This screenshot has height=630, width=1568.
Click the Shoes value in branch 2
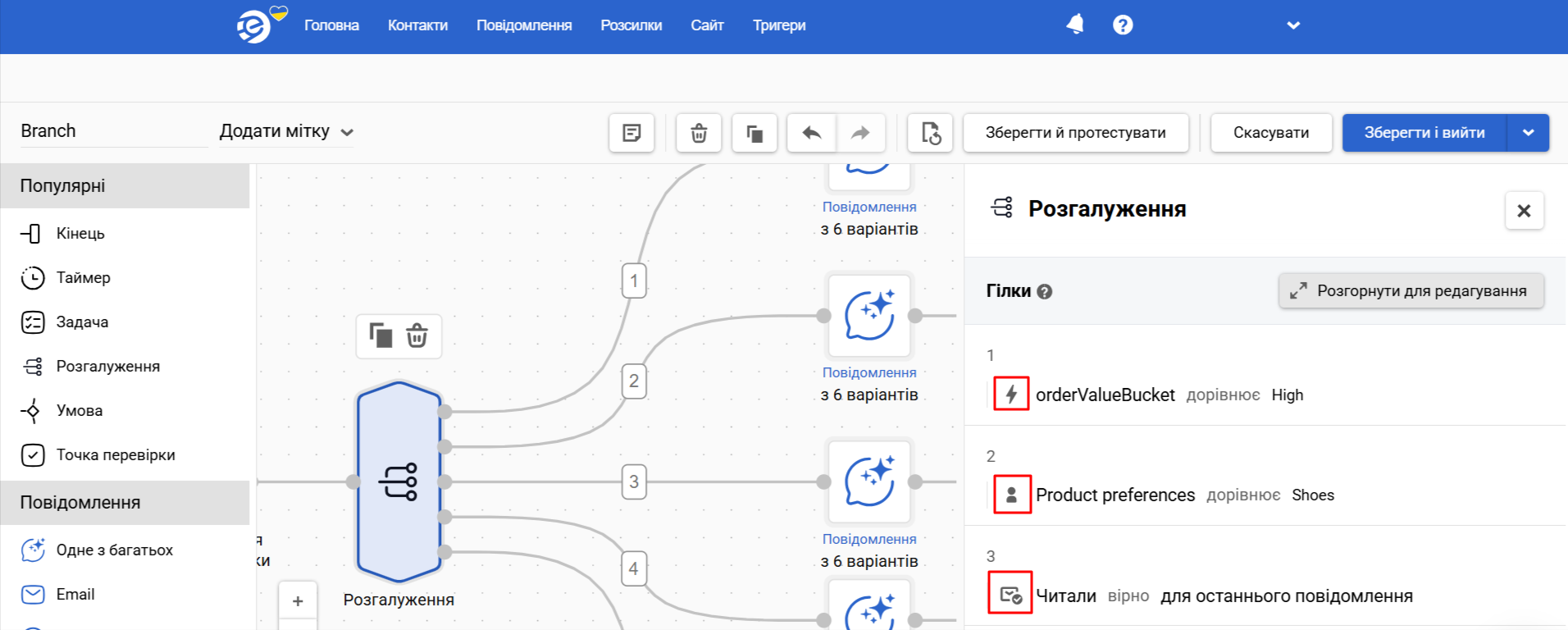(1313, 495)
